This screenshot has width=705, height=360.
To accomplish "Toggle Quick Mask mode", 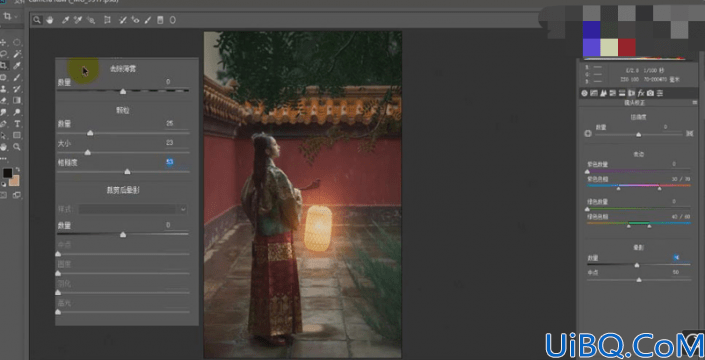I will [4, 195].
